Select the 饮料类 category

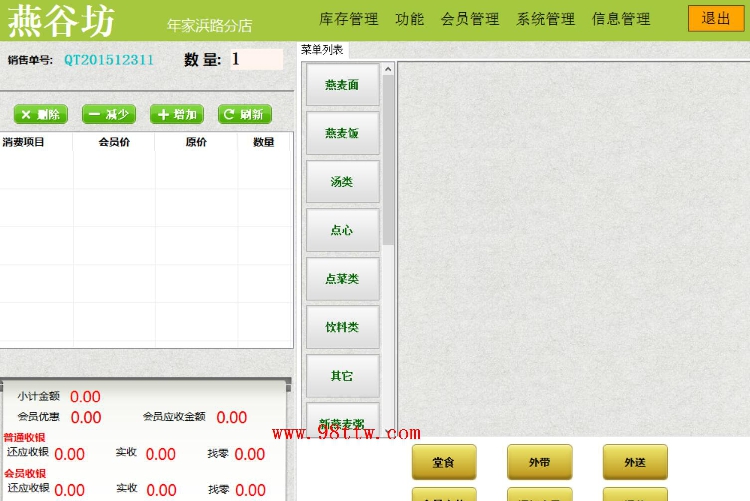342,327
